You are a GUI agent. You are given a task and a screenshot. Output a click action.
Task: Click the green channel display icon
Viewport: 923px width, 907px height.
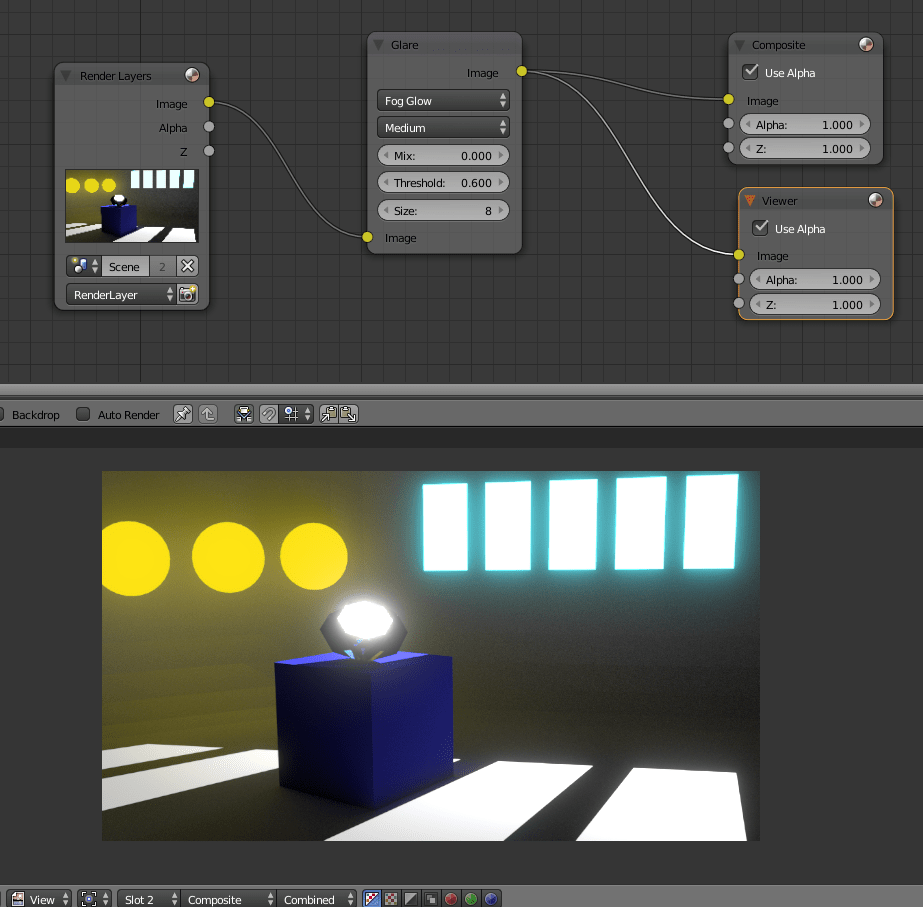click(x=471, y=899)
